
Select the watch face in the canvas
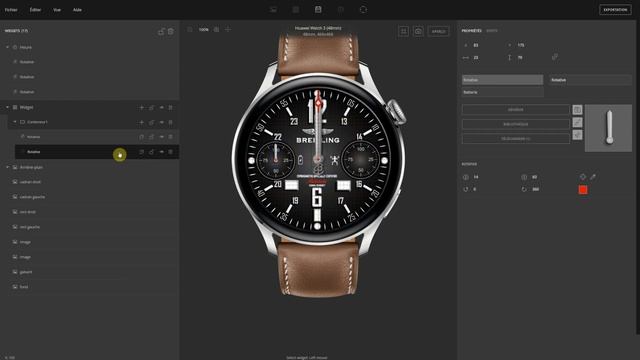[x=318, y=159]
